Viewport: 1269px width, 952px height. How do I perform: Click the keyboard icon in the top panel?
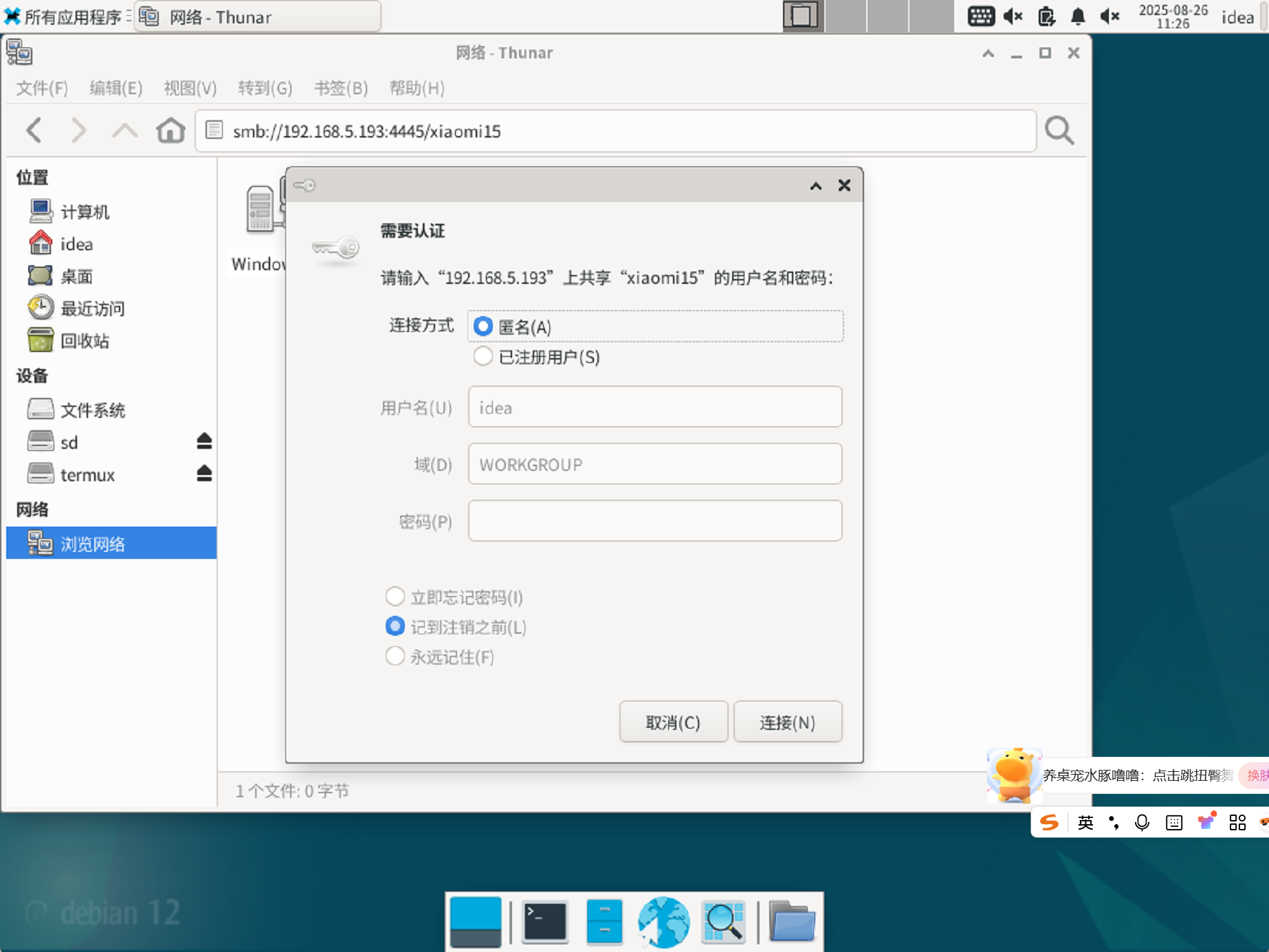click(x=981, y=16)
